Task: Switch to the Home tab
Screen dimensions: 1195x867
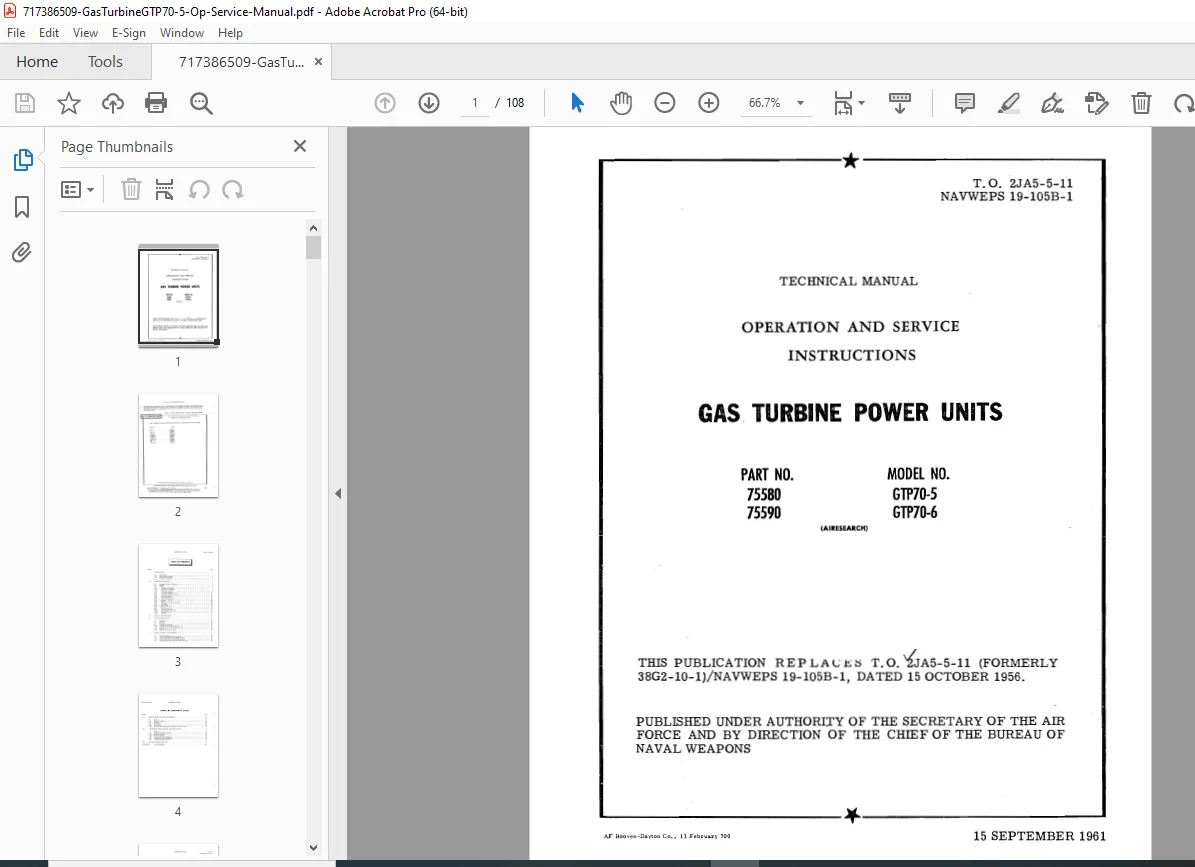Action: click(x=37, y=62)
